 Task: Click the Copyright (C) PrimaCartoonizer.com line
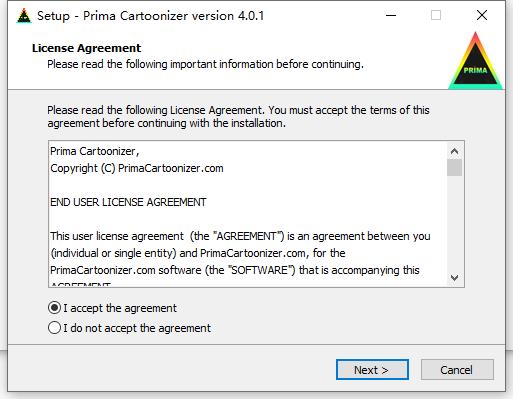click(137, 168)
